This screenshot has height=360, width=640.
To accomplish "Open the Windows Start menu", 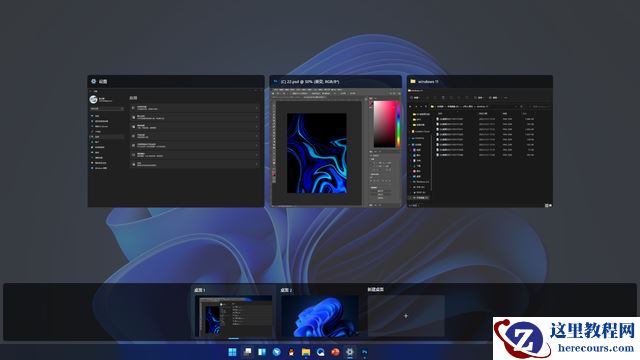I will click(232, 352).
